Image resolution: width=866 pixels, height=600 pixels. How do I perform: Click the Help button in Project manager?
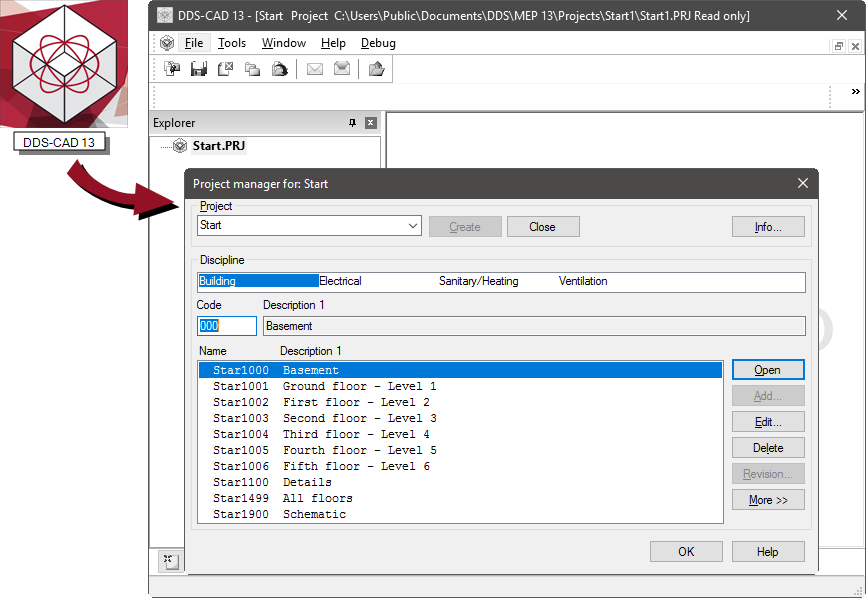click(768, 551)
